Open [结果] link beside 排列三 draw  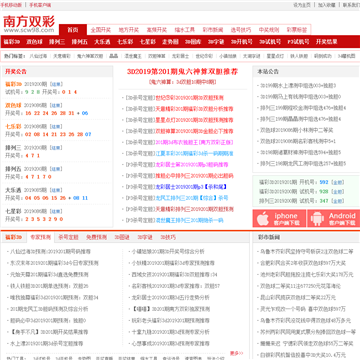point(56,148)
